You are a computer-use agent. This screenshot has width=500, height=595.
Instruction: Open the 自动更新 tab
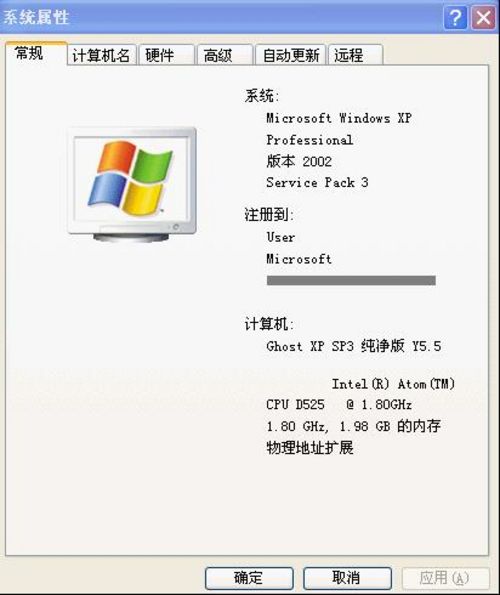(291, 55)
